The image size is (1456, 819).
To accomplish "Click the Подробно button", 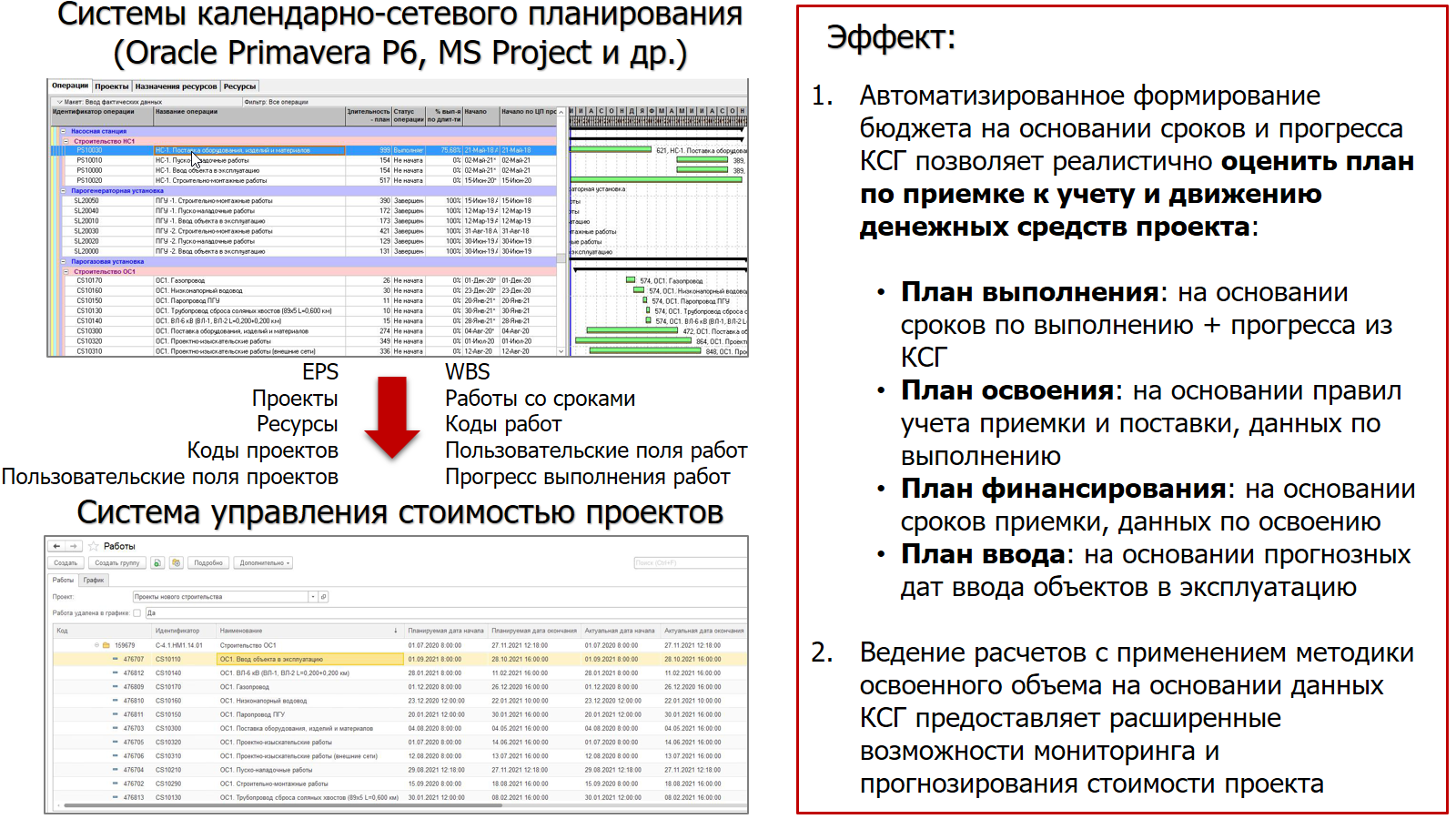I will point(208,562).
